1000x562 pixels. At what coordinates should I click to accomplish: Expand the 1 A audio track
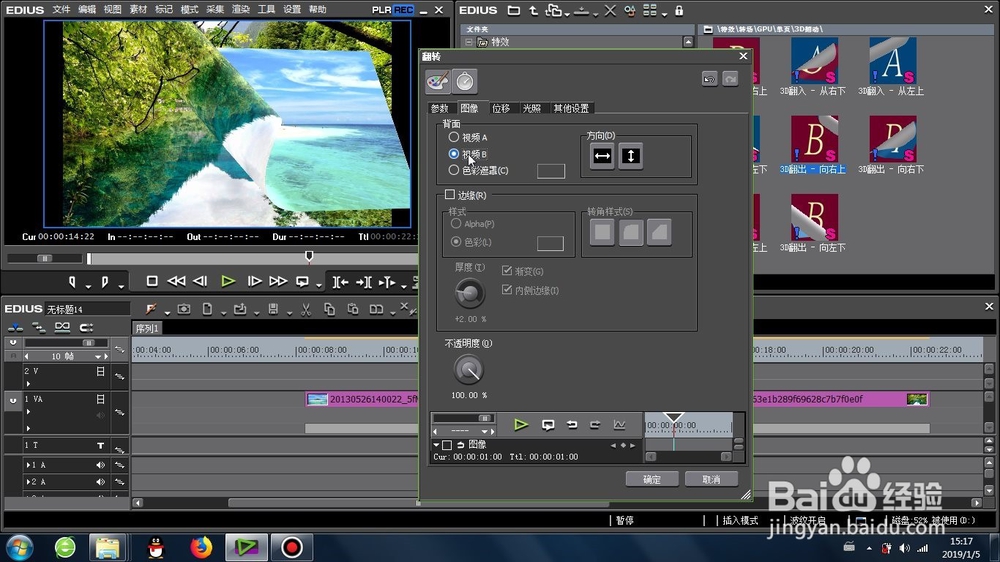point(27,465)
